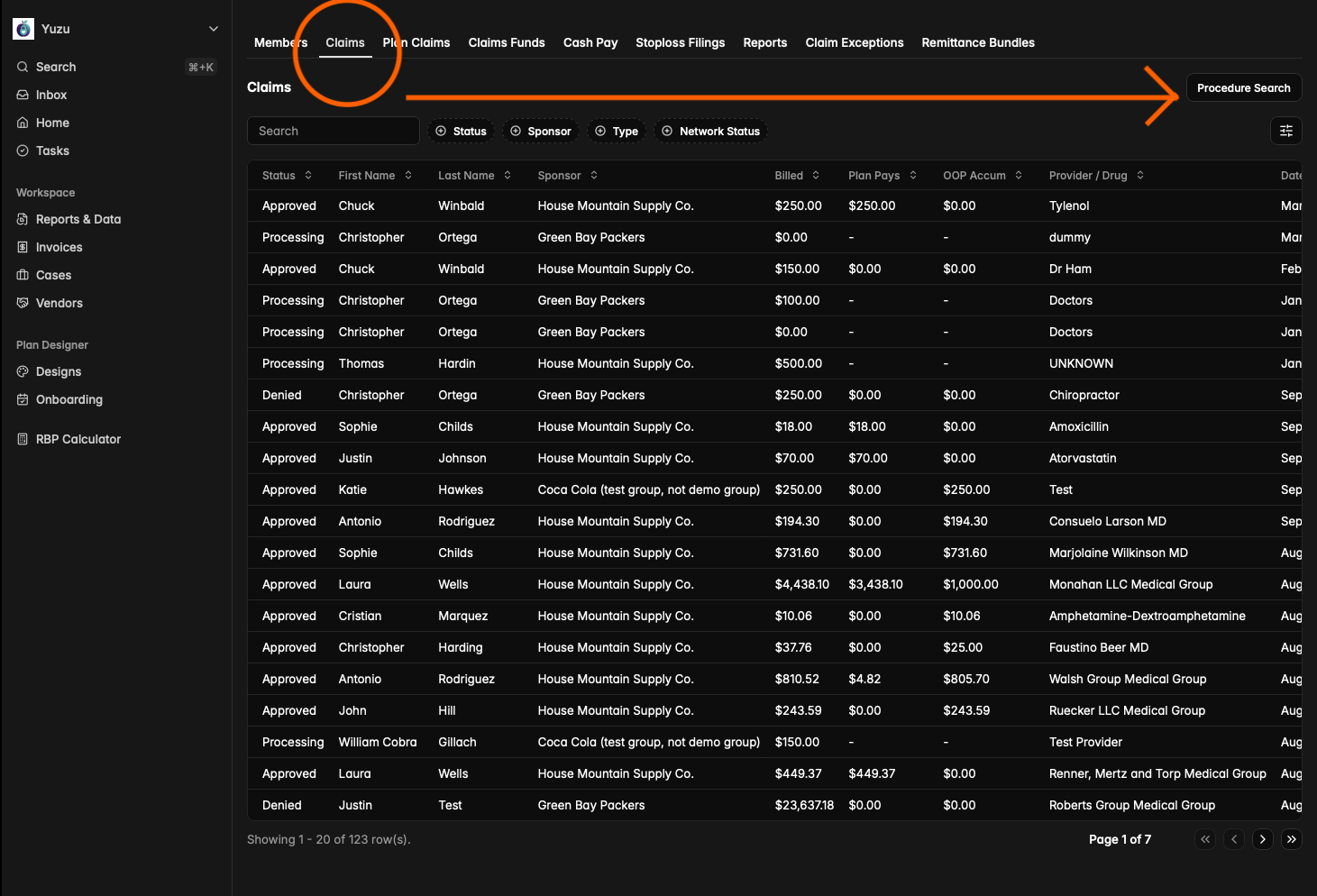1317x896 pixels.
Task: Click the Home sidebar icon
Action: tap(23, 123)
